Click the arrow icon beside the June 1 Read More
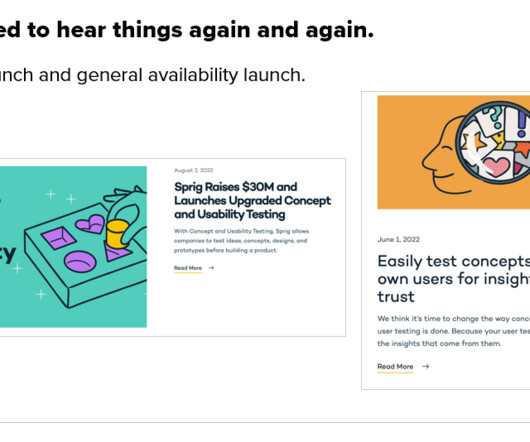 [x=426, y=366]
